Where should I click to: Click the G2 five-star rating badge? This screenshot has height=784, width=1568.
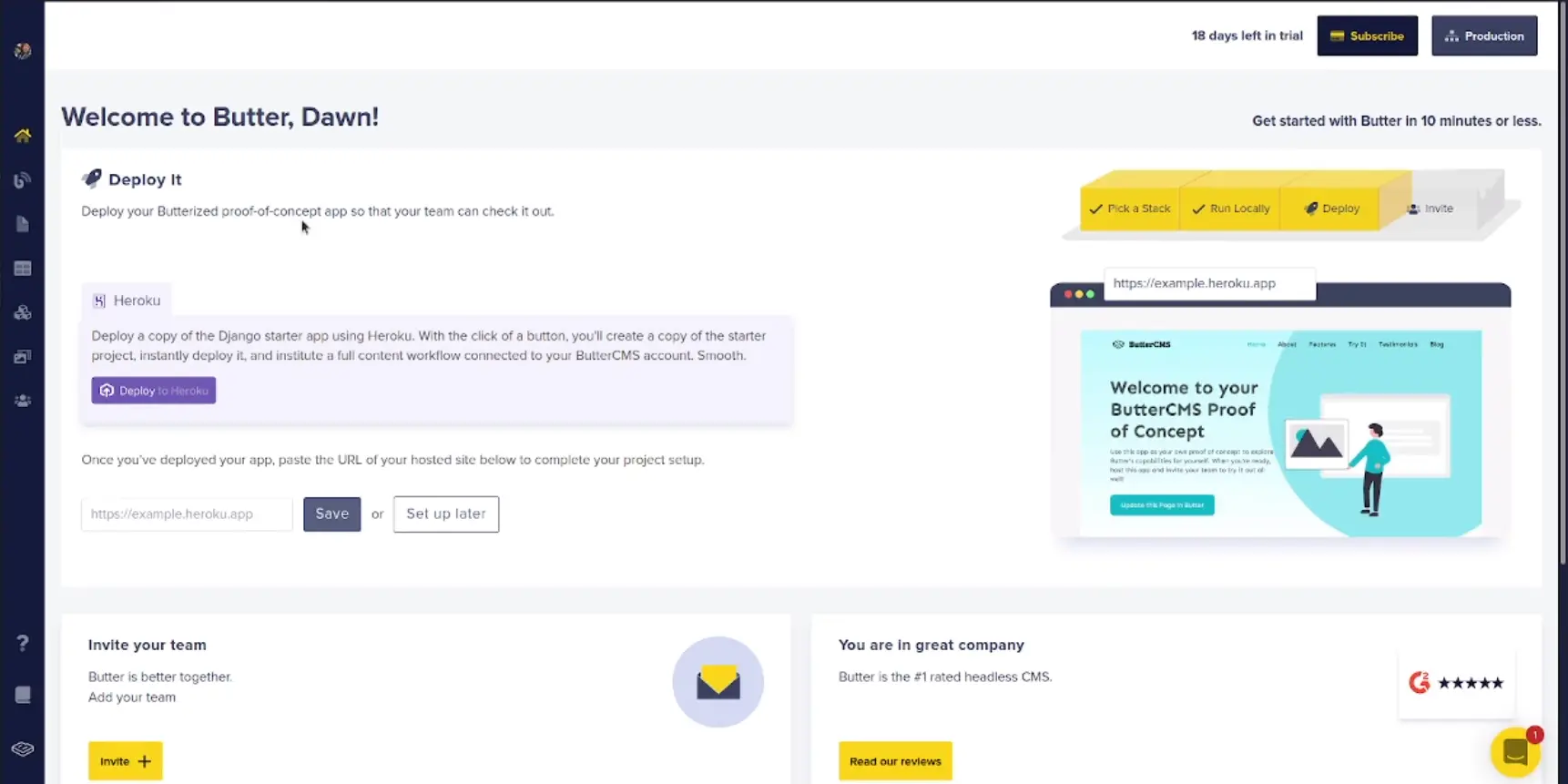click(1456, 683)
